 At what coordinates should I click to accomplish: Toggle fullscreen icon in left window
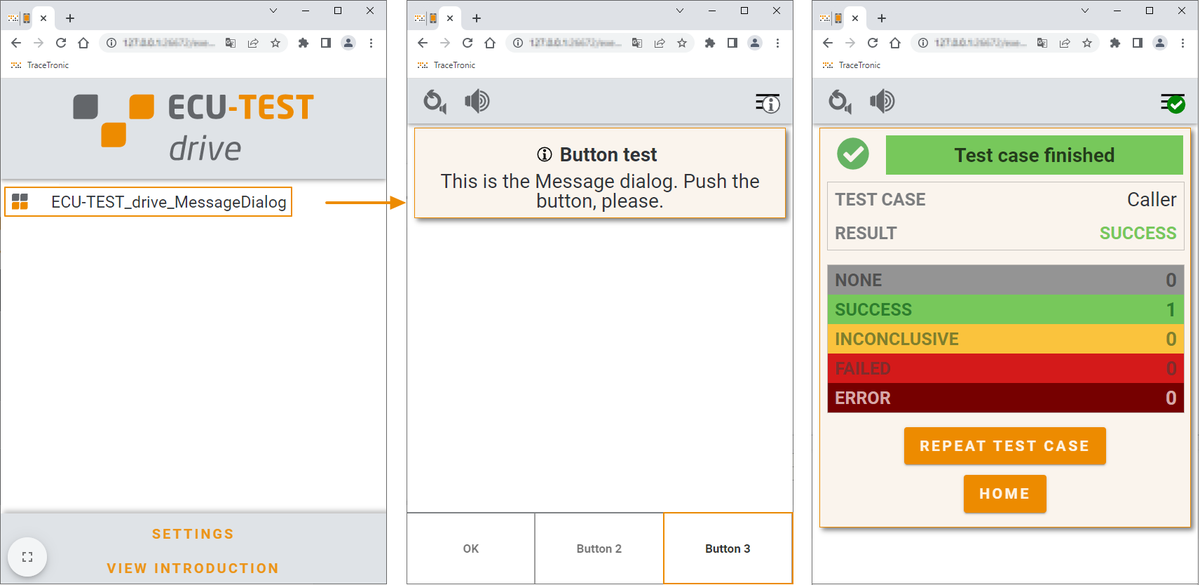(27, 557)
